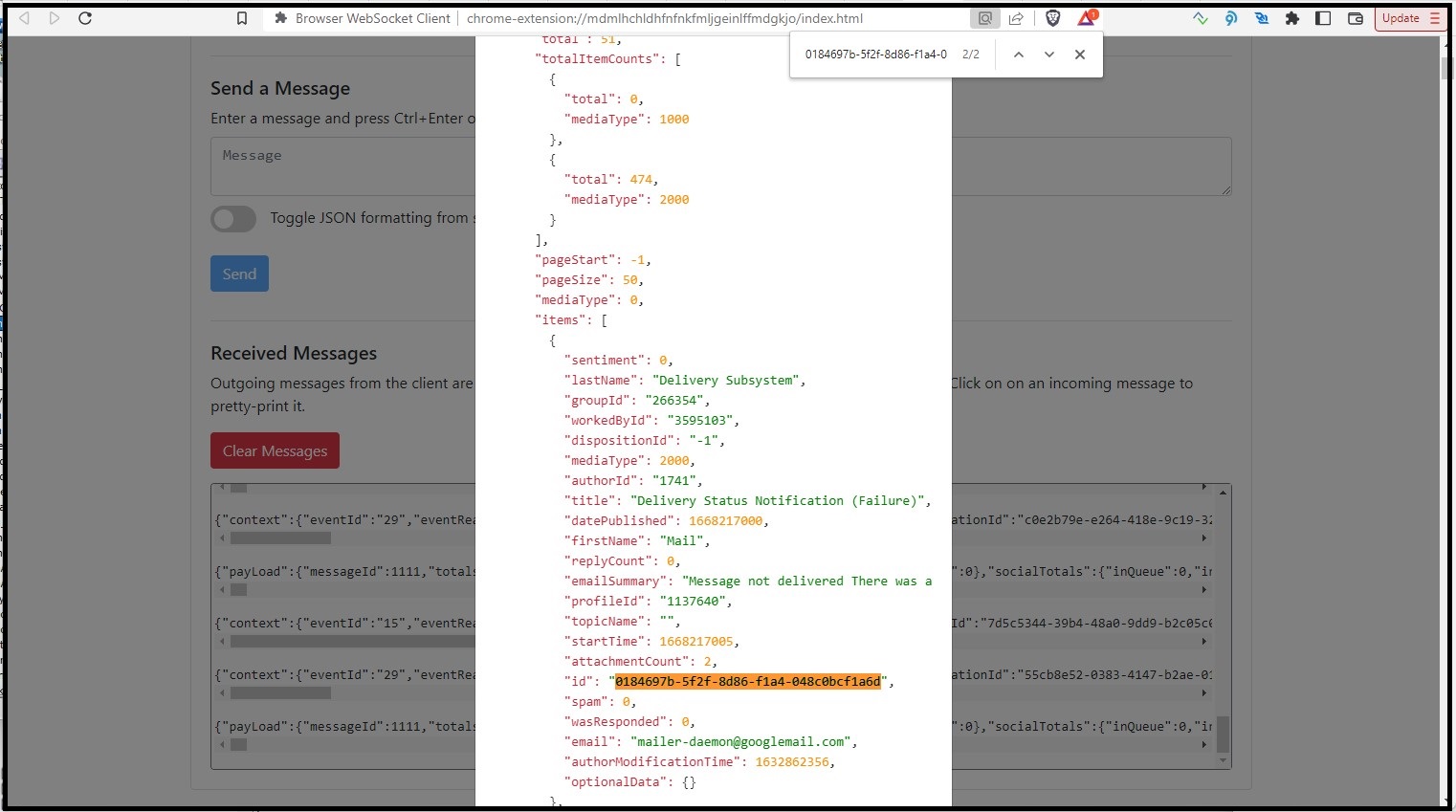
Task: Click the Update button in the toolbar
Action: (x=1410, y=18)
